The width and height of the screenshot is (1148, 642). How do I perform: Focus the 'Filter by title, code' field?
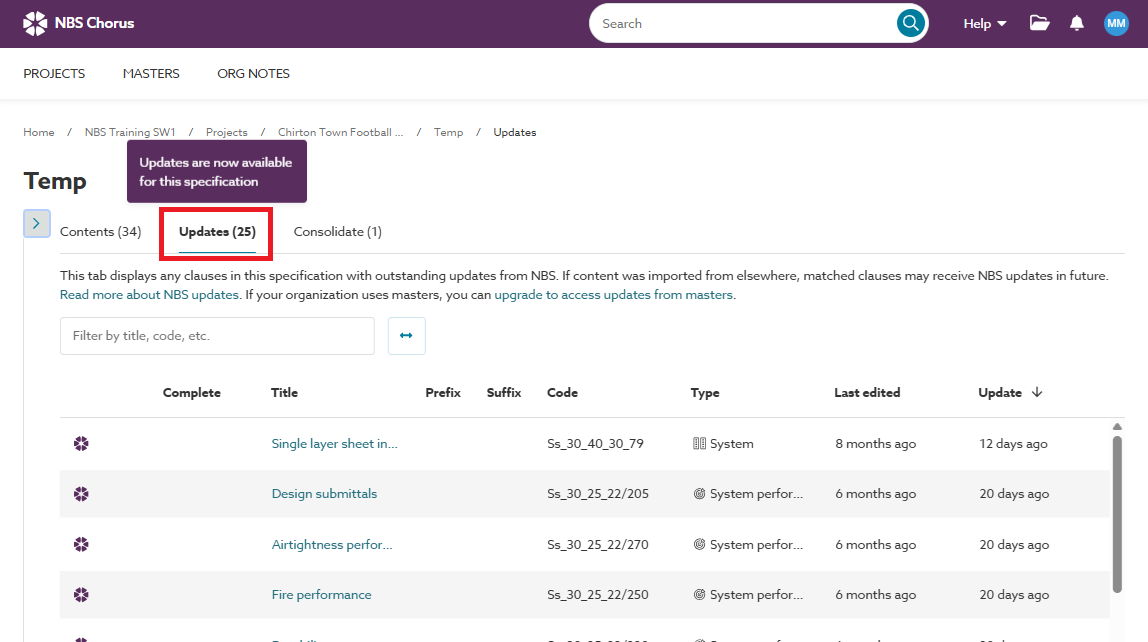point(217,336)
